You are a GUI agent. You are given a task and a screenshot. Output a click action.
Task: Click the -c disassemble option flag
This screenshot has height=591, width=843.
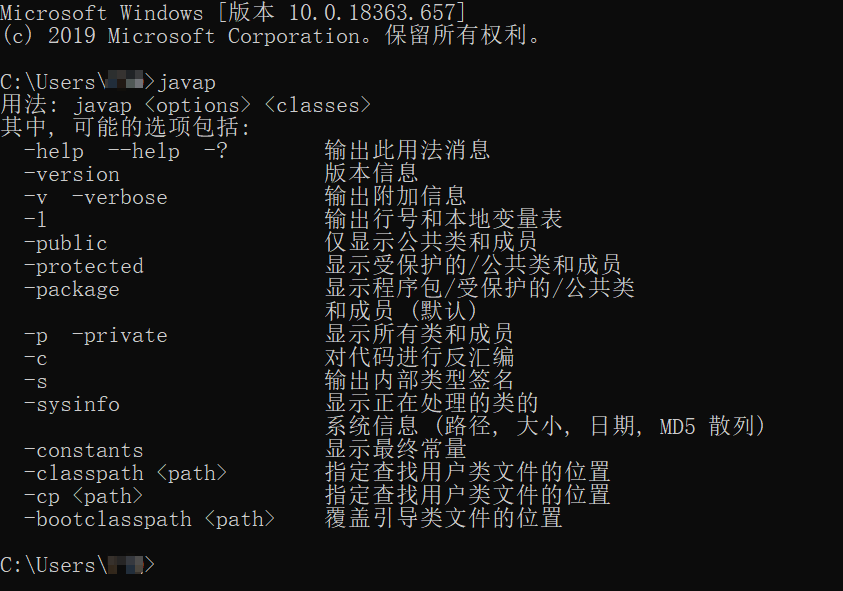35,358
